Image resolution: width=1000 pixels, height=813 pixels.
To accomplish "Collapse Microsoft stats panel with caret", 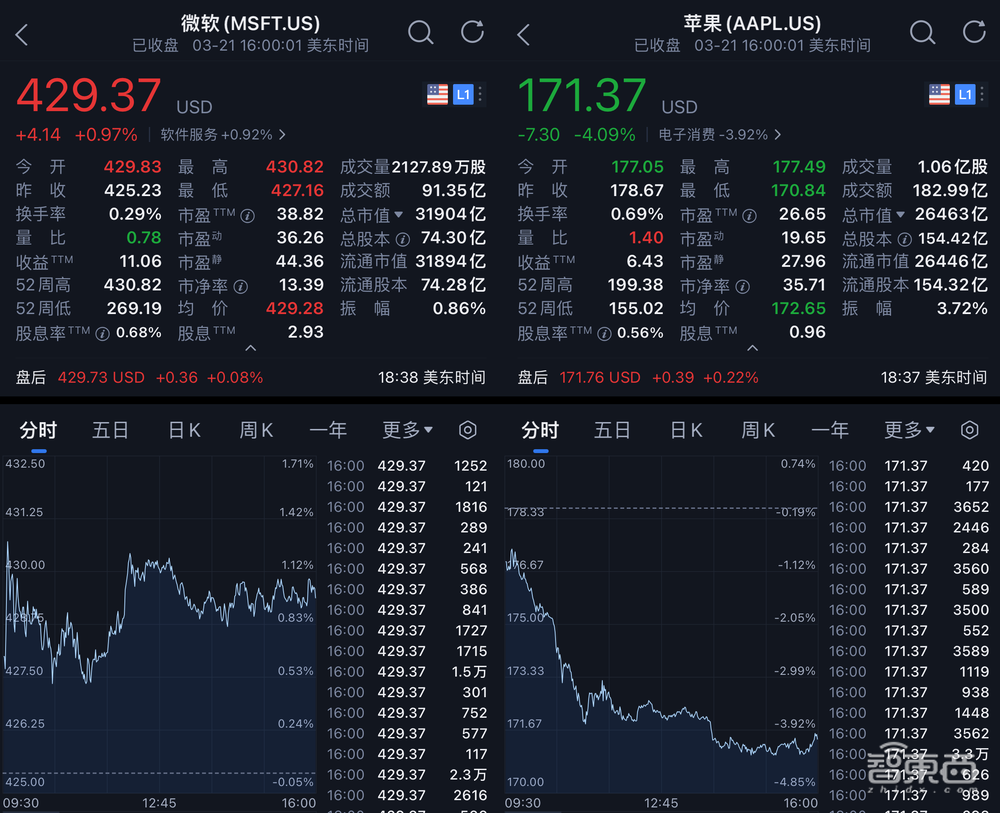I will pos(250,348).
